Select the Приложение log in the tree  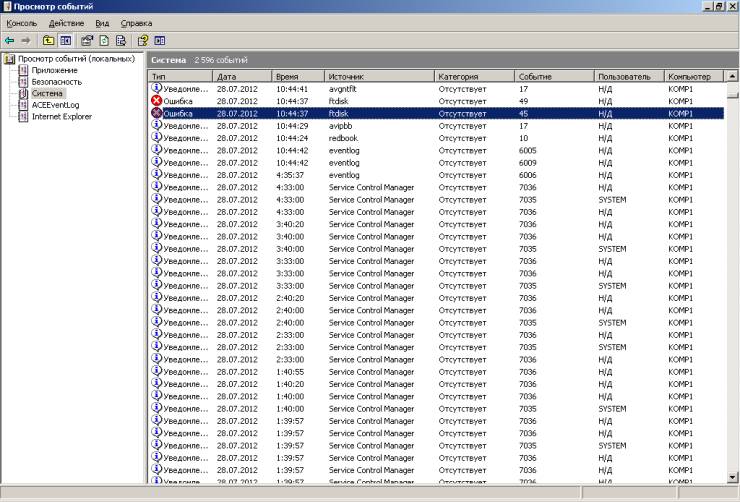pyautogui.click(x=55, y=70)
